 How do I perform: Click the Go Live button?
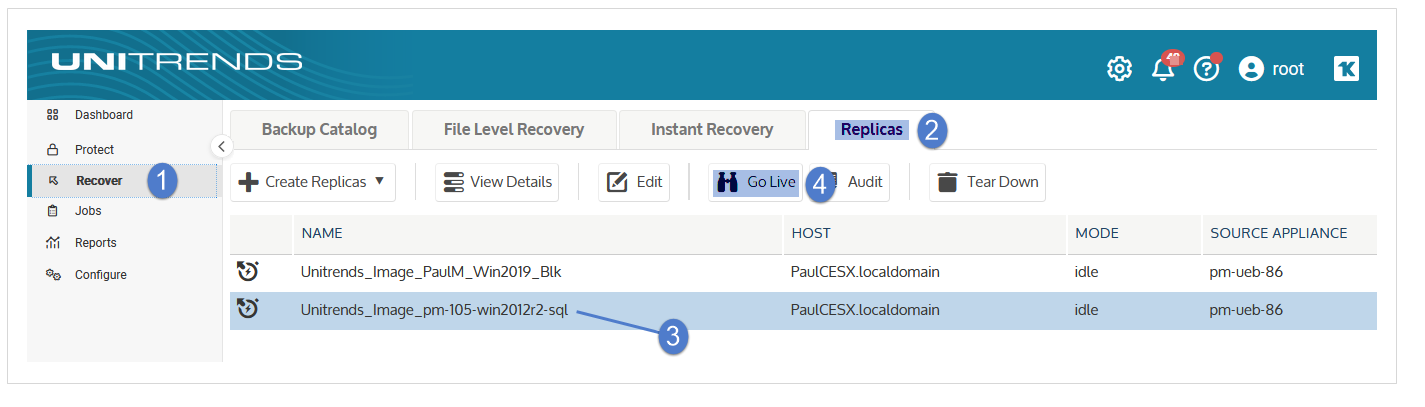756,182
